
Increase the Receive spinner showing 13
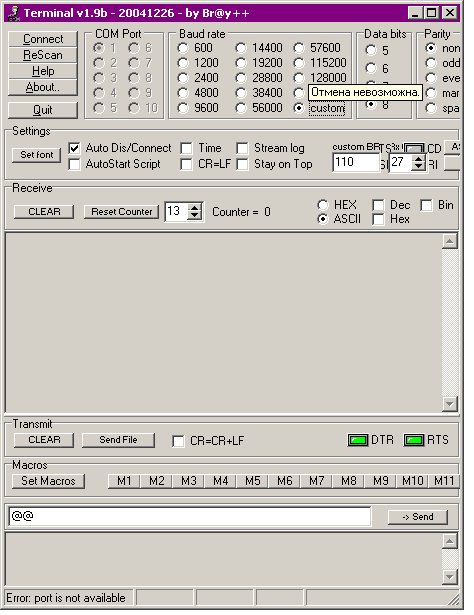194,208
